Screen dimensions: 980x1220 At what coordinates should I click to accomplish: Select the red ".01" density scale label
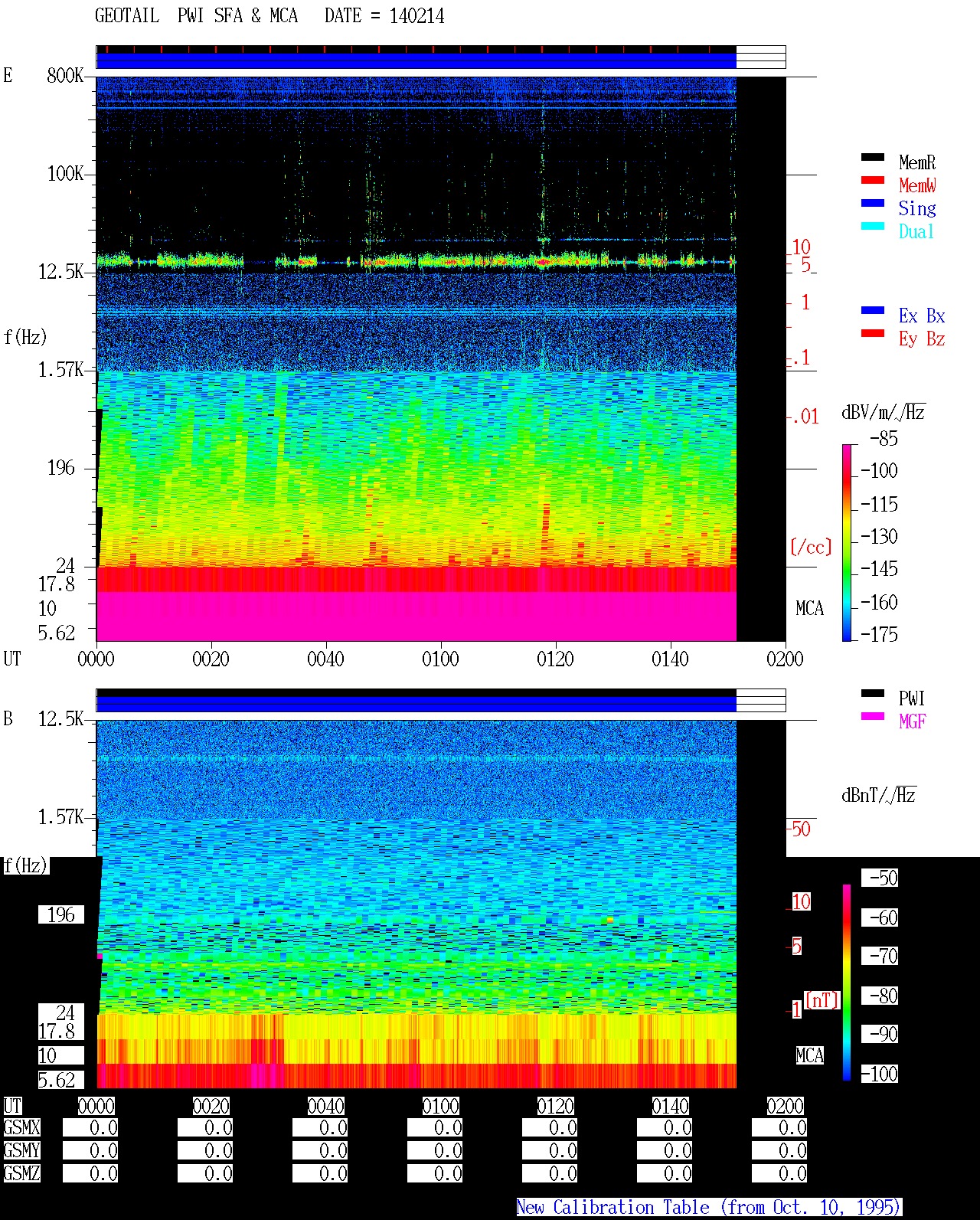point(805,417)
